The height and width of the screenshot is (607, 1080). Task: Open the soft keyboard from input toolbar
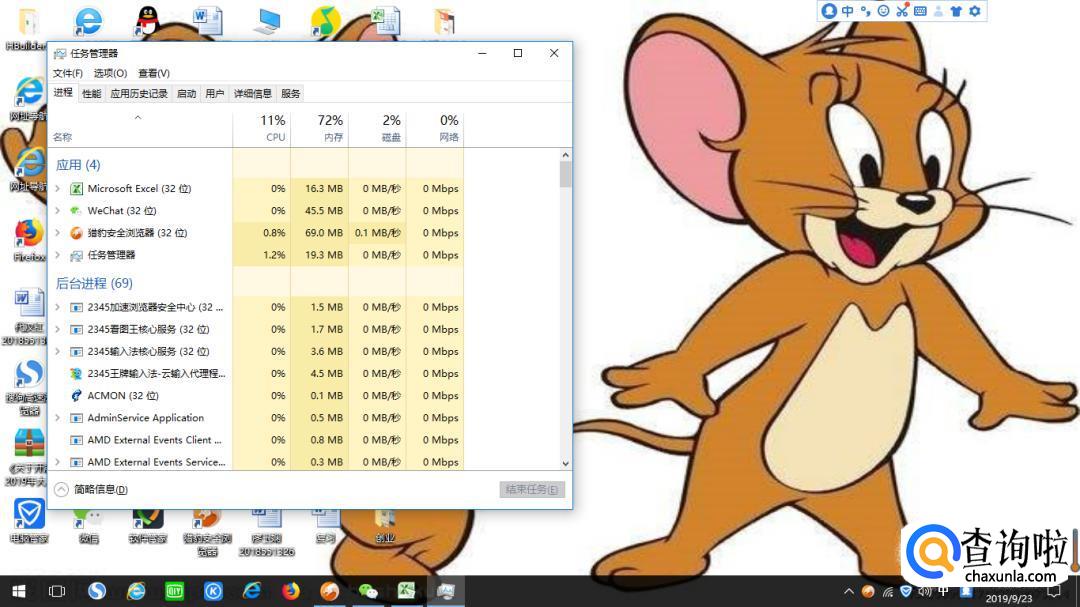[x=920, y=11]
